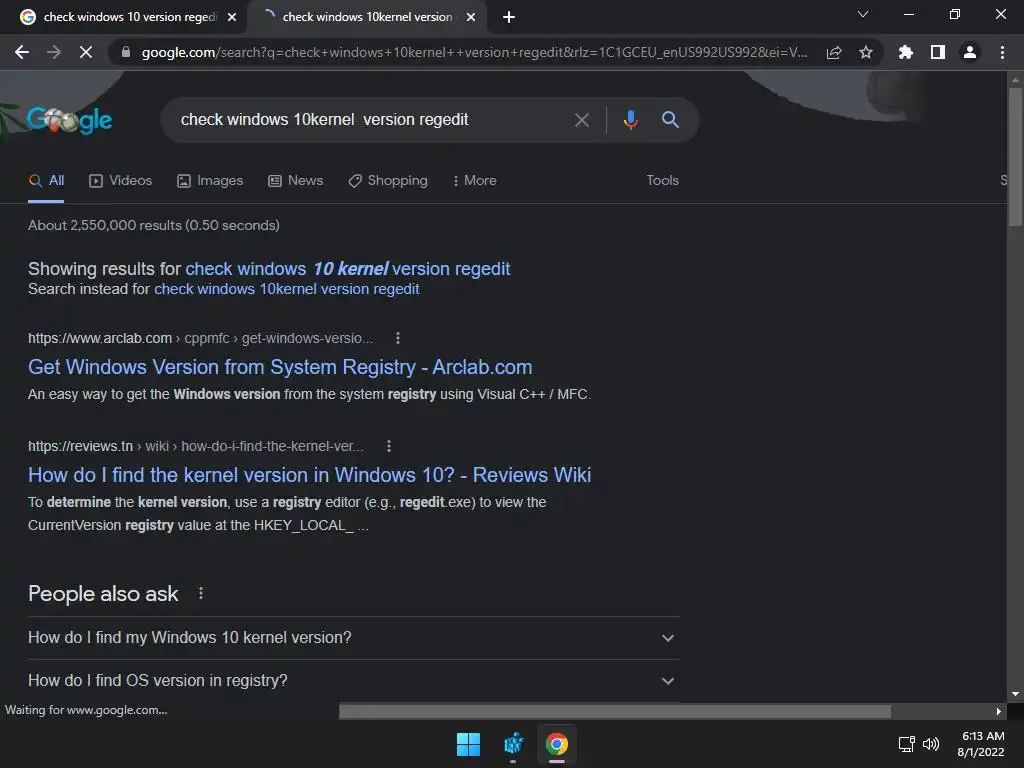Open People also ask options menu

[x=200, y=594]
